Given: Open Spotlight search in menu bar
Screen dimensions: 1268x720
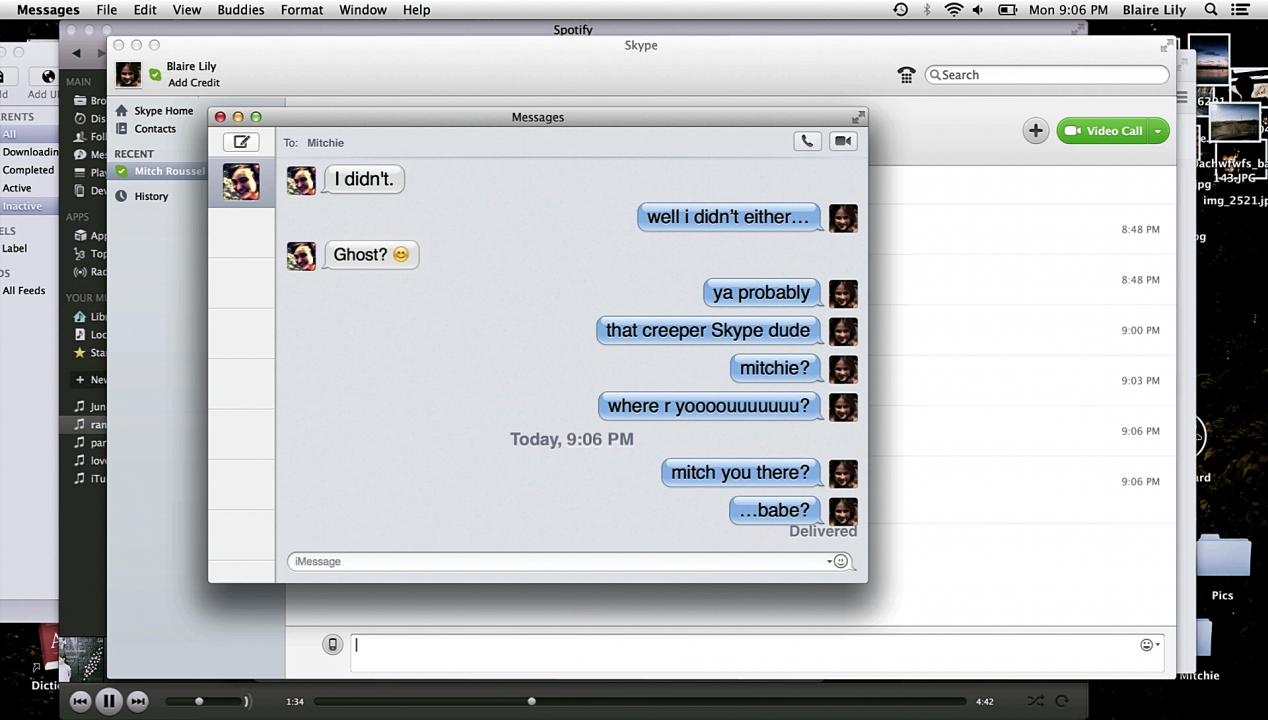Looking at the screenshot, I should pos(1211,10).
